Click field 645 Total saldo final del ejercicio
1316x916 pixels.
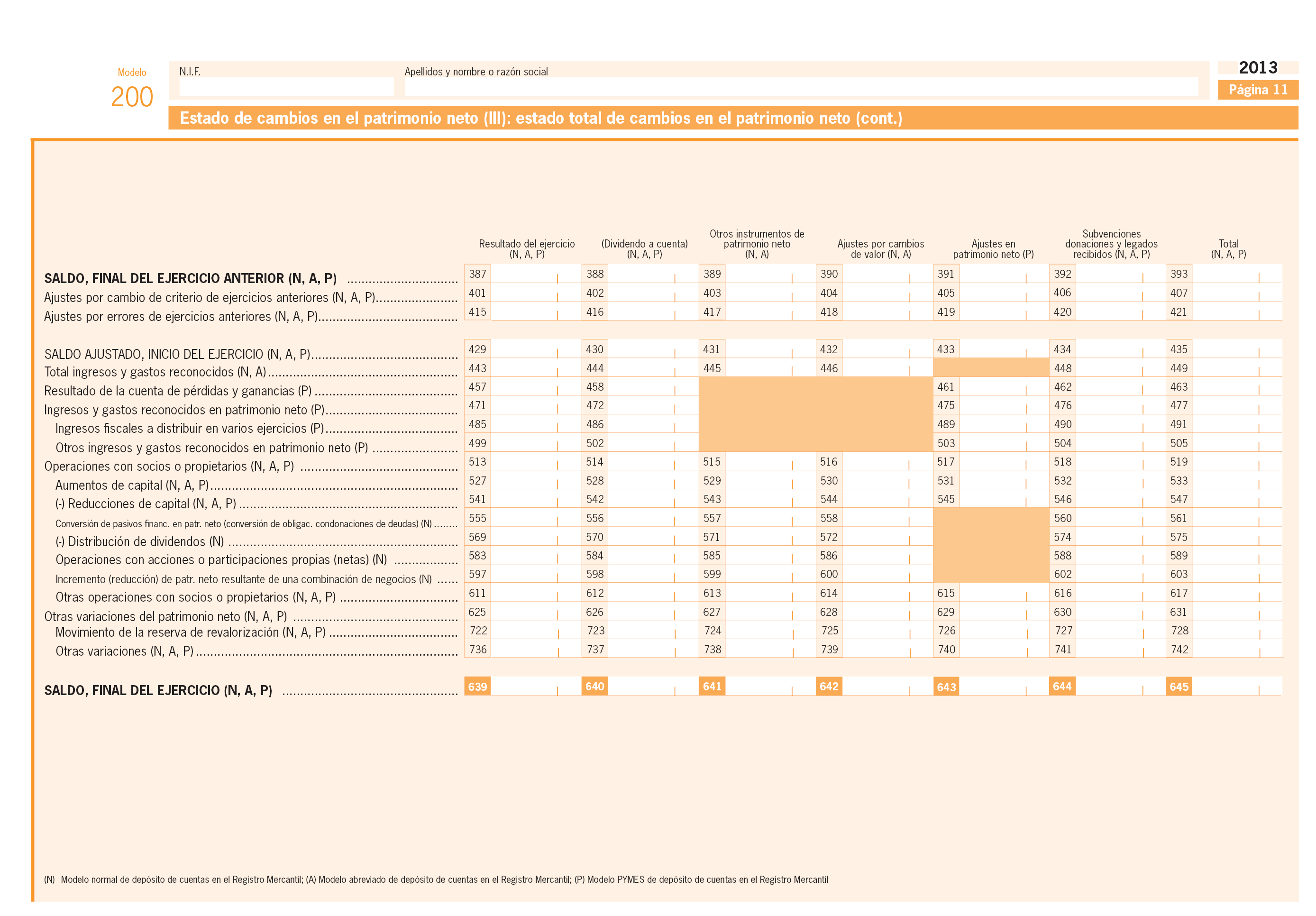click(x=1236, y=686)
